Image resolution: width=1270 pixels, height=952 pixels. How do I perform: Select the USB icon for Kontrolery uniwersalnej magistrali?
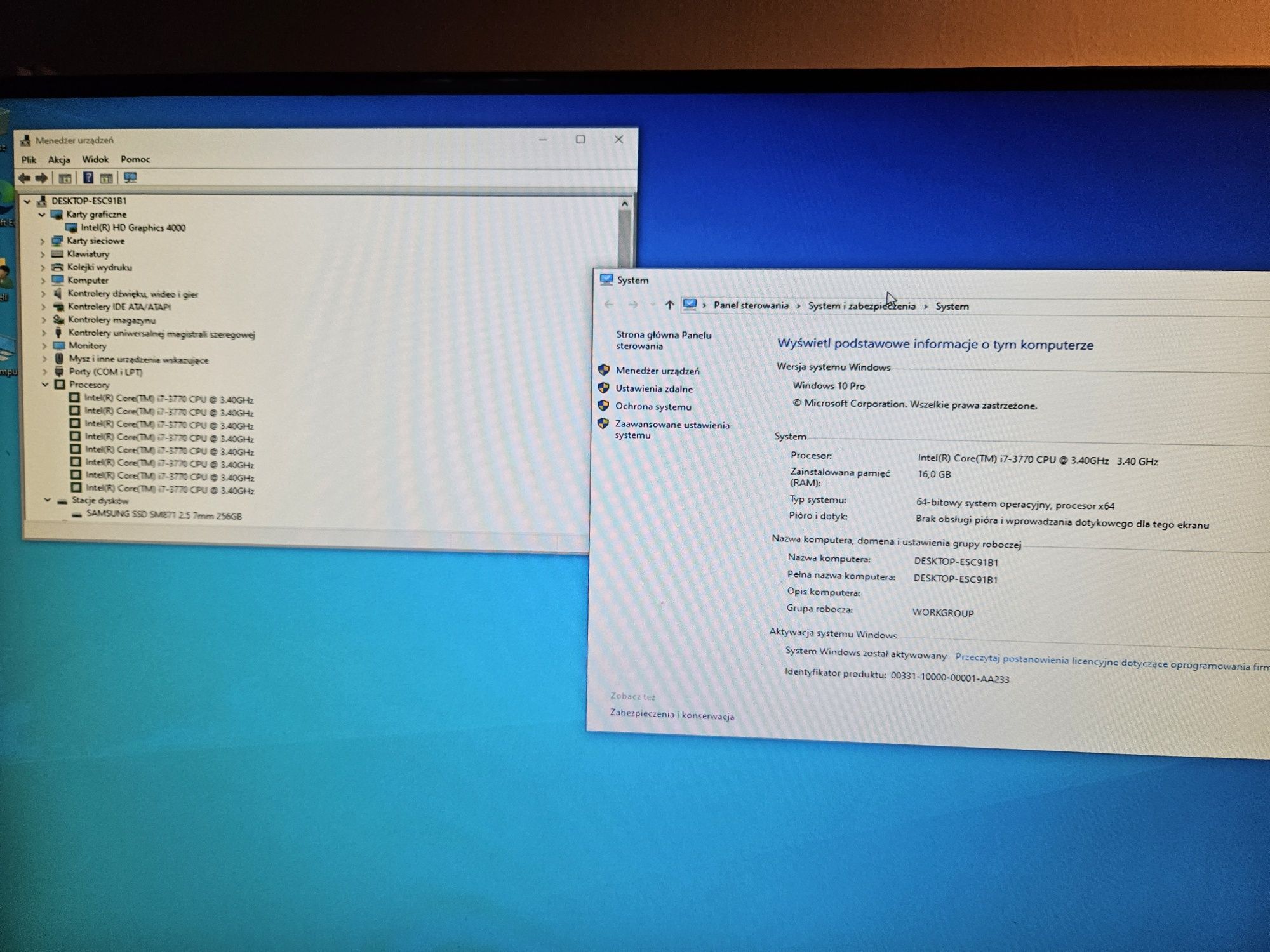58,333
